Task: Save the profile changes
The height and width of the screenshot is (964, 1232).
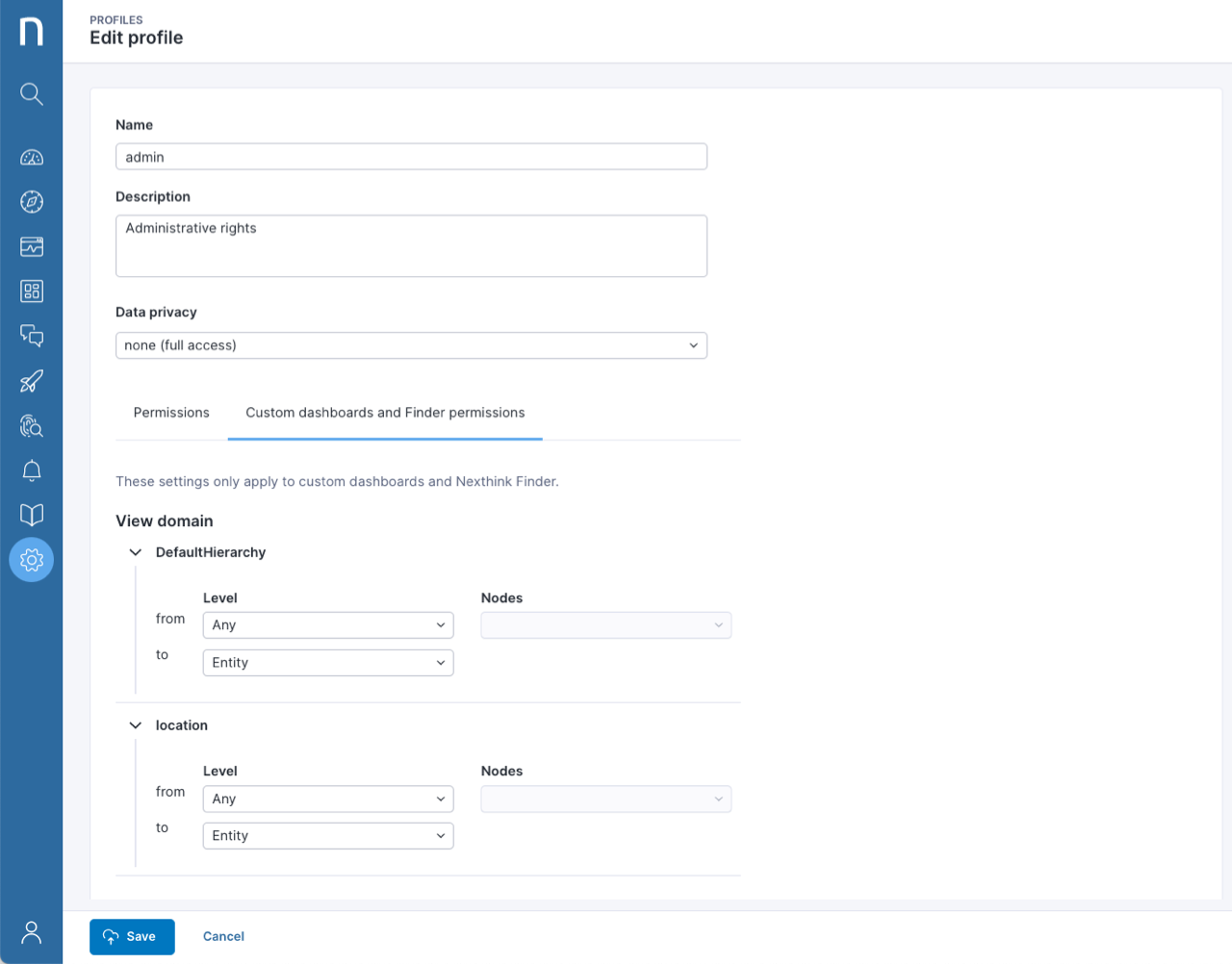Action: (x=132, y=936)
